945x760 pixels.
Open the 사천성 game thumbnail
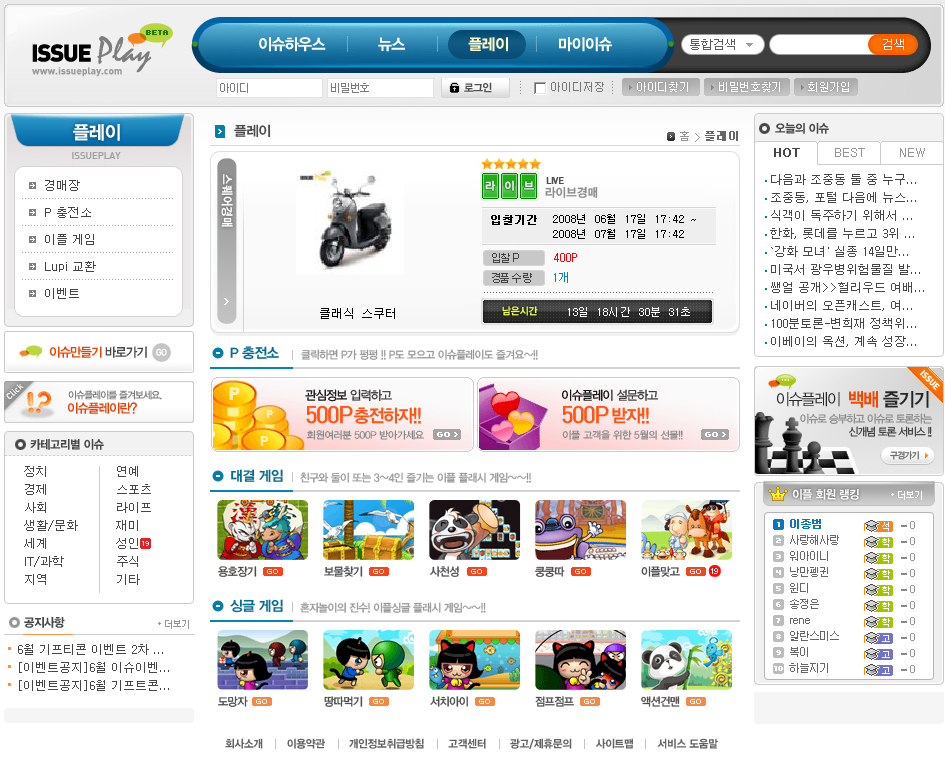474,530
